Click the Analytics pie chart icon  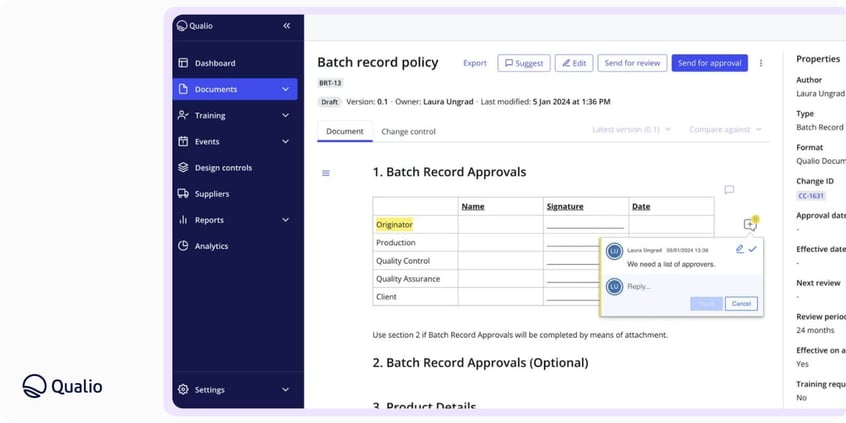coord(183,246)
